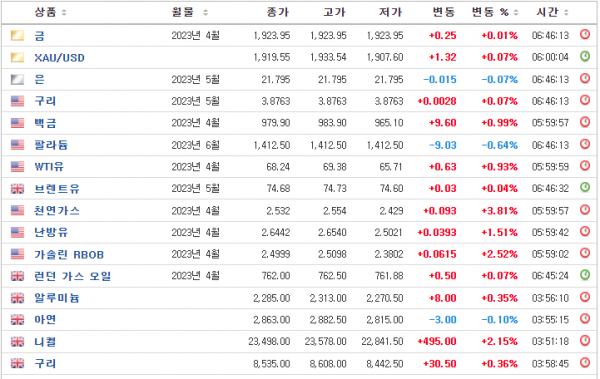Select the percent change +3.81%
The image size is (600, 379).
(499, 211)
